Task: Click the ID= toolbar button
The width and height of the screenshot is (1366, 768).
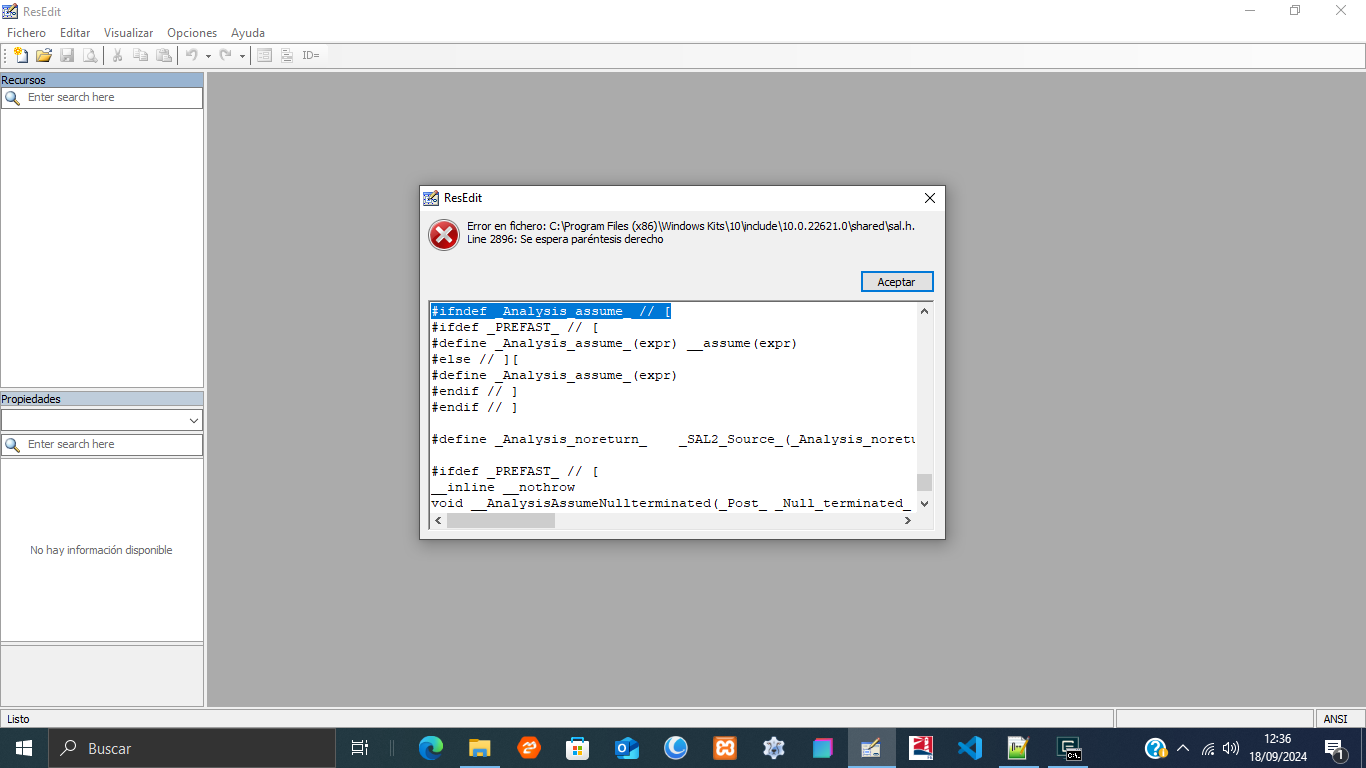Action: pos(311,56)
